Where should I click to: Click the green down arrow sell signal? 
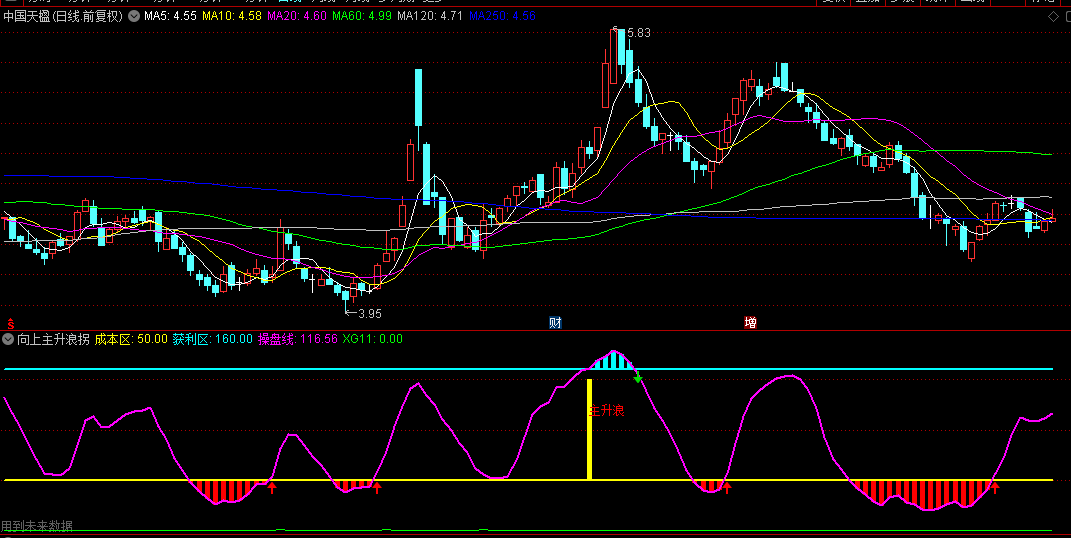(638, 379)
